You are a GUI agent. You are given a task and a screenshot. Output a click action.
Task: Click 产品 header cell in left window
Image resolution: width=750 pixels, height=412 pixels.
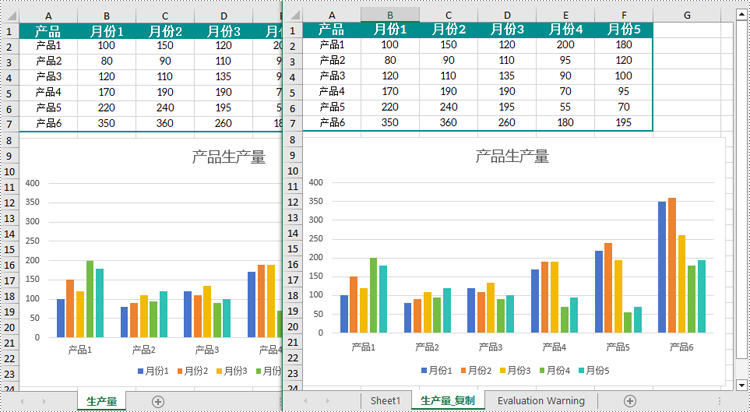coord(48,32)
